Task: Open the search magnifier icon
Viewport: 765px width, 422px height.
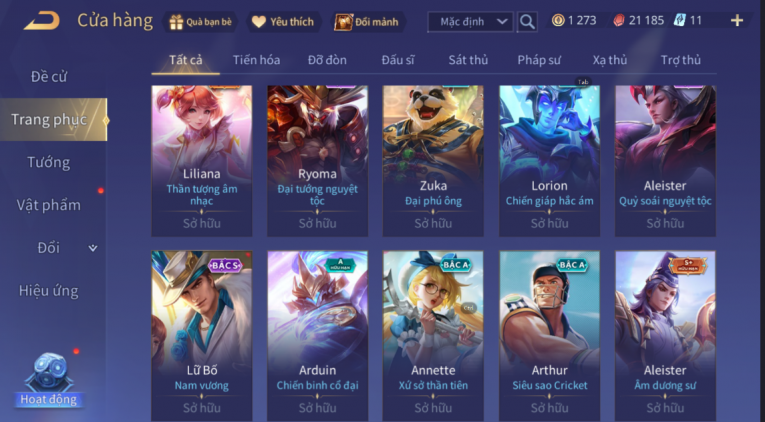Action: (527, 21)
